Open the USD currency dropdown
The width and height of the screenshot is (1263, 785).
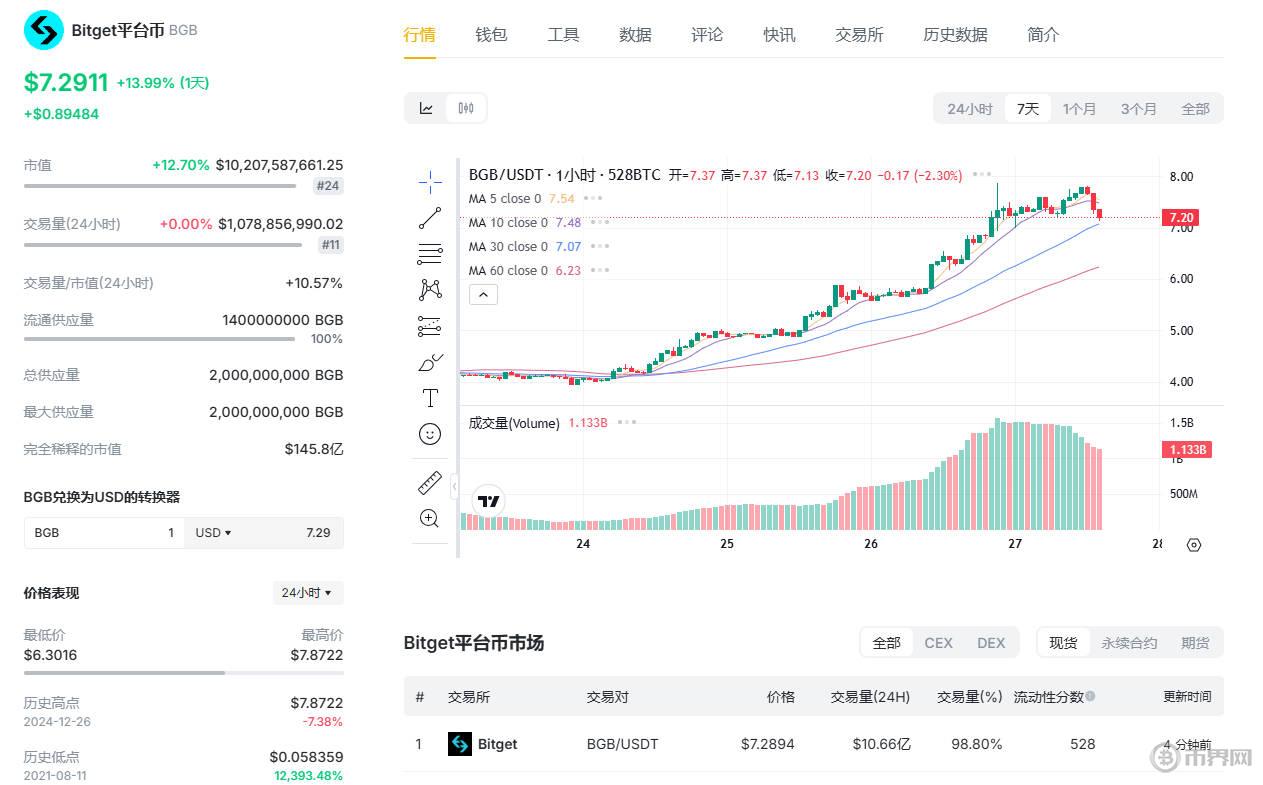213,533
